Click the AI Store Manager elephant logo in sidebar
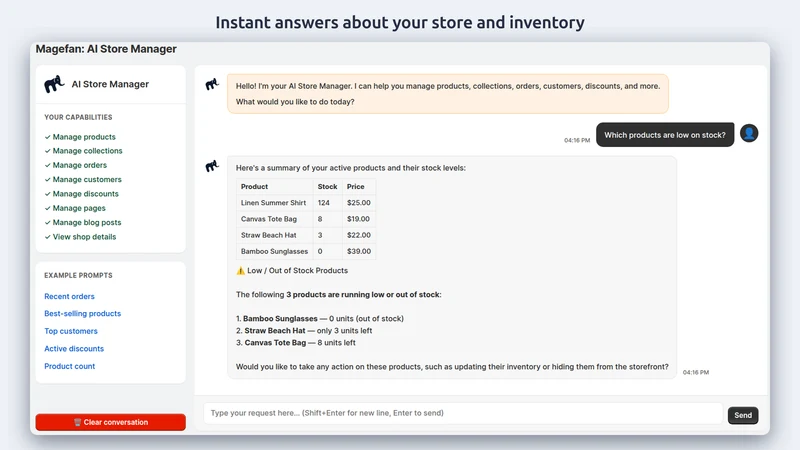 tap(54, 84)
